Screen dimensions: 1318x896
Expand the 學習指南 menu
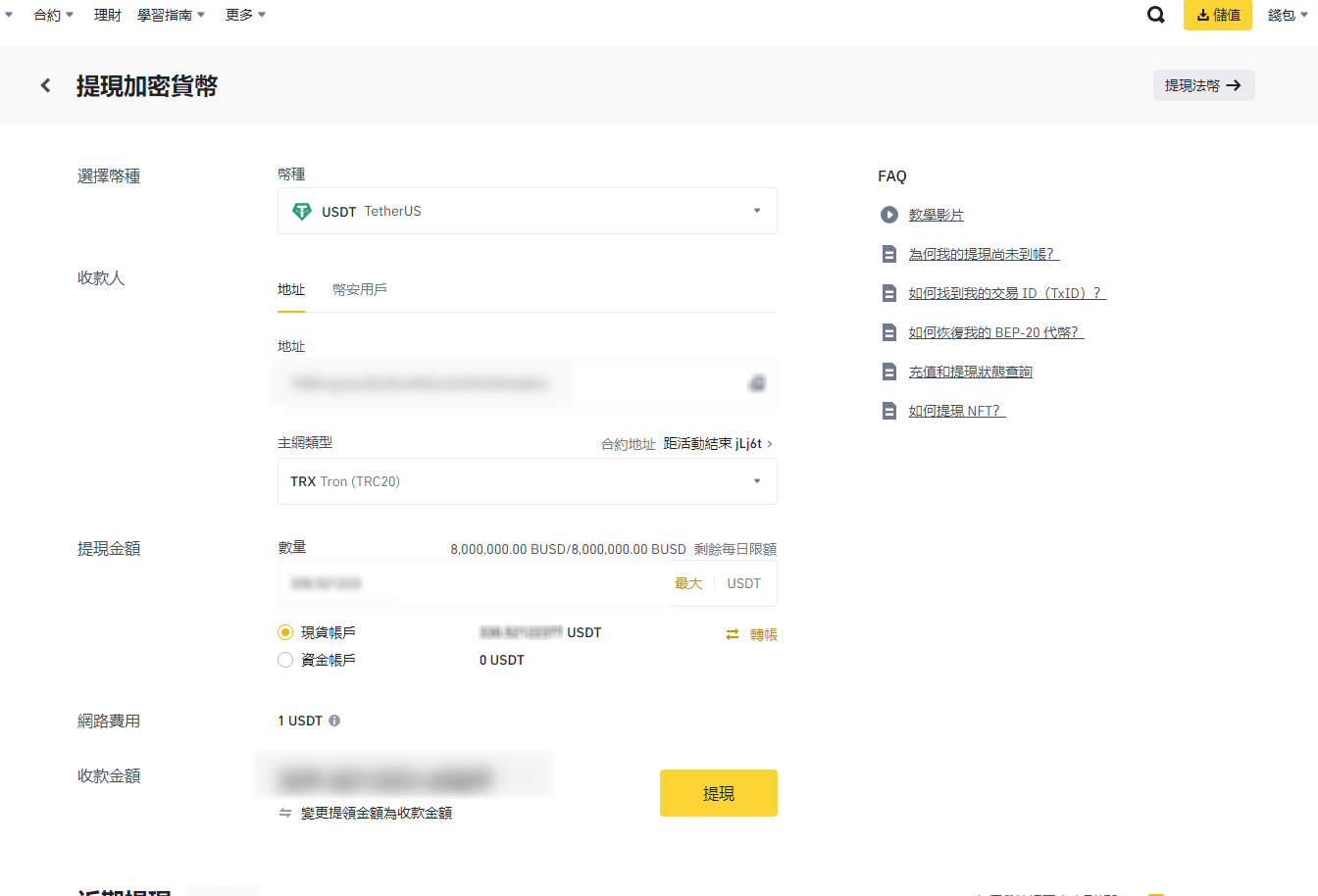tap(172, 15)
